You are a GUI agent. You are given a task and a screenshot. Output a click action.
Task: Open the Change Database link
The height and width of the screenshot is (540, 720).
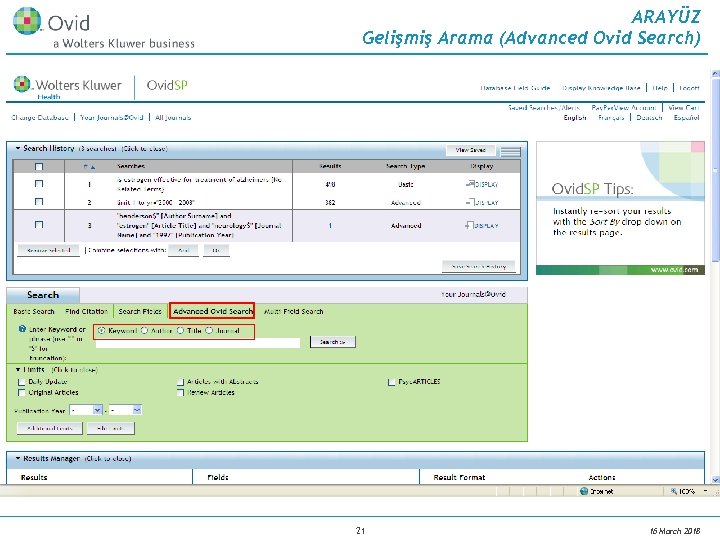tap(39, 118)
